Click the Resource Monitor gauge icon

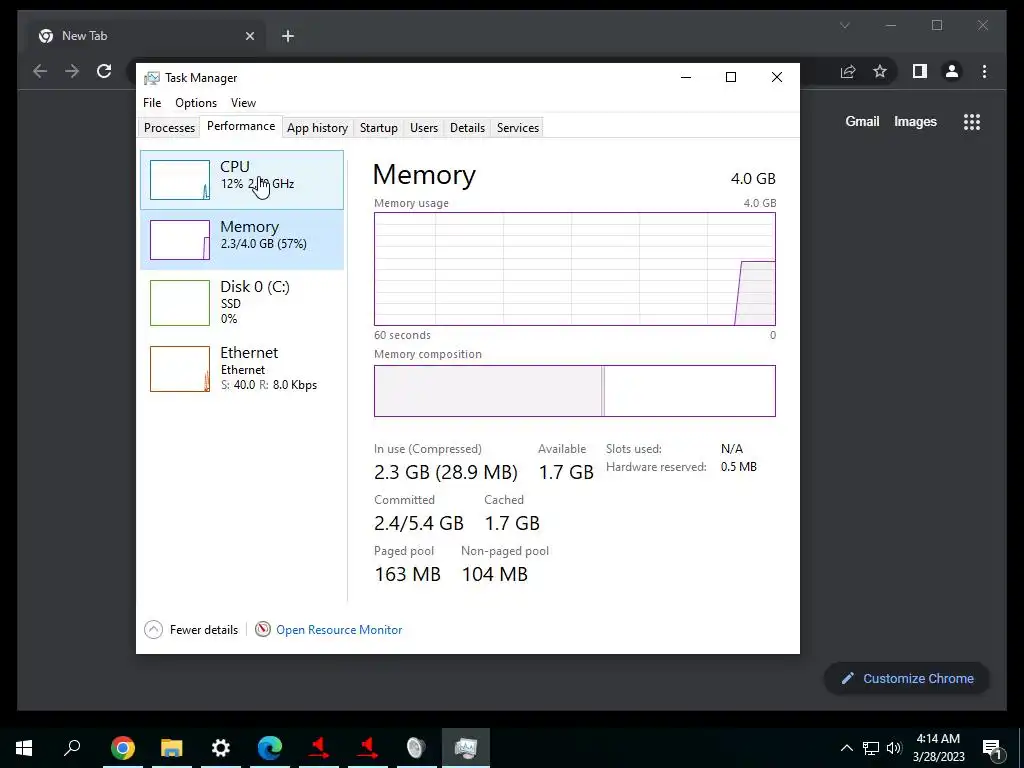click(x=263, y=629)
